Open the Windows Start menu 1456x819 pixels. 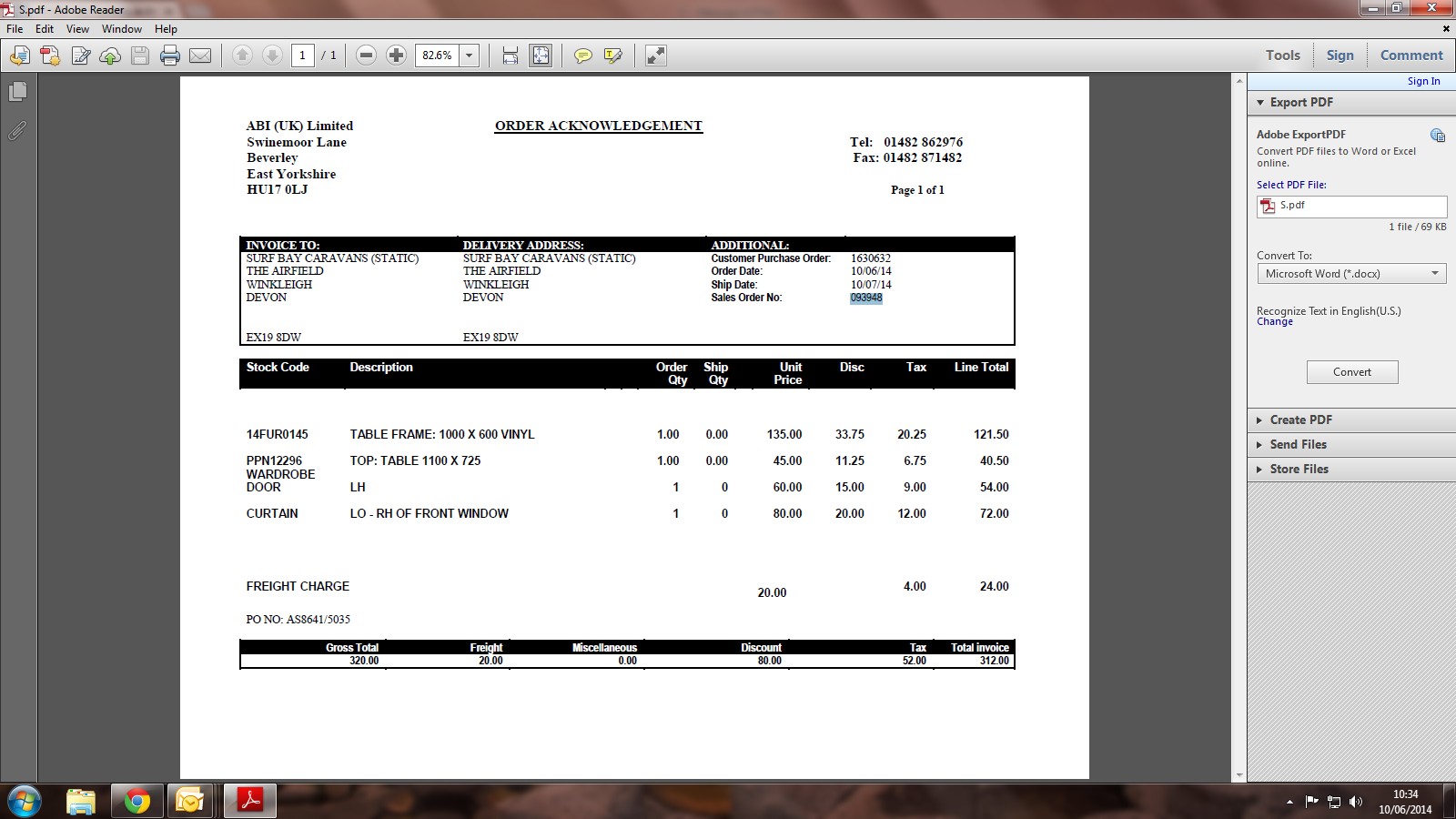(25, 801)
